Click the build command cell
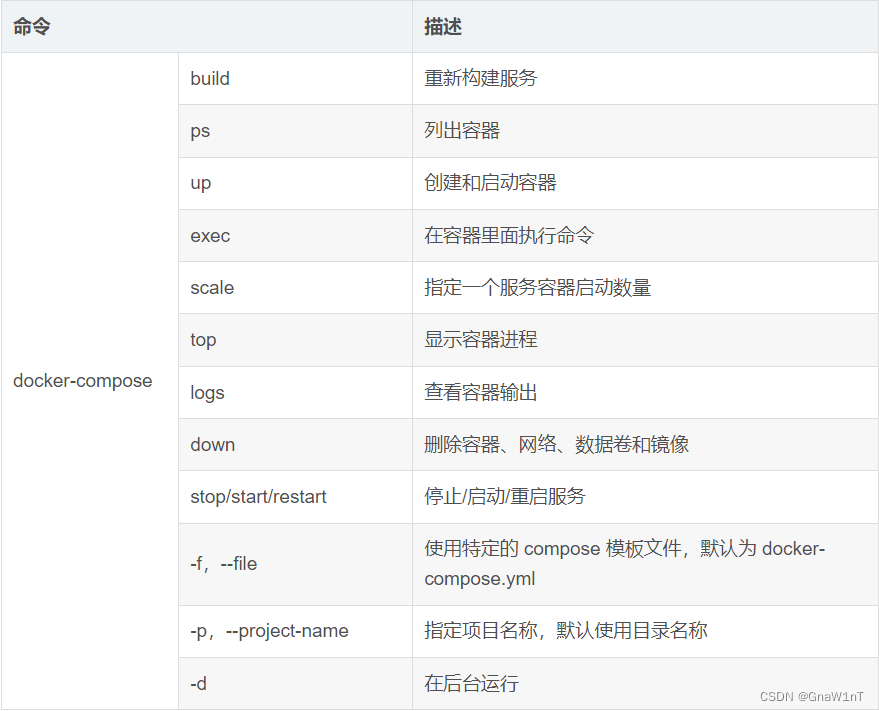 210,78
